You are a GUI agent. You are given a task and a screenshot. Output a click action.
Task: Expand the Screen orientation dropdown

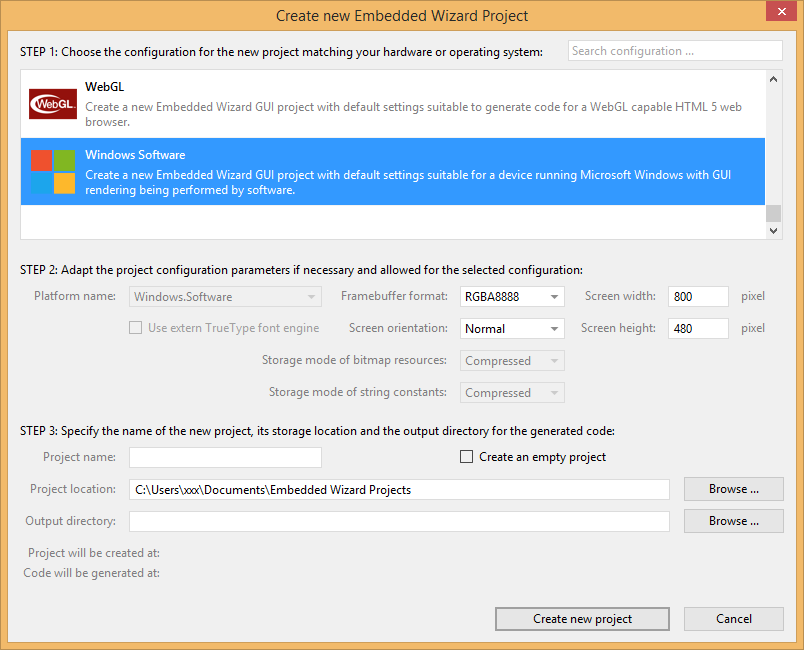point(512,329)
